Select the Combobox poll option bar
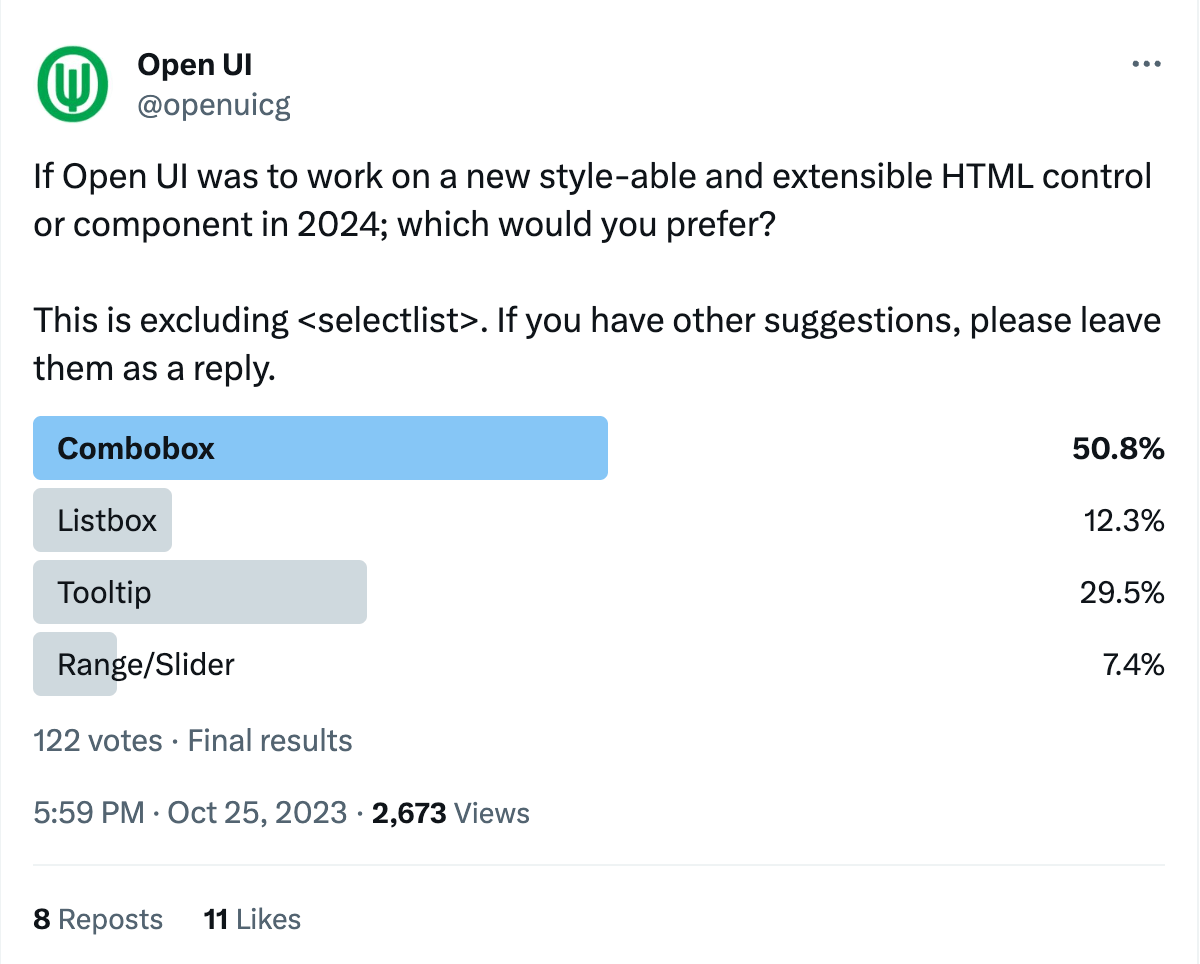1200x964 pixels. click(320, 448)
